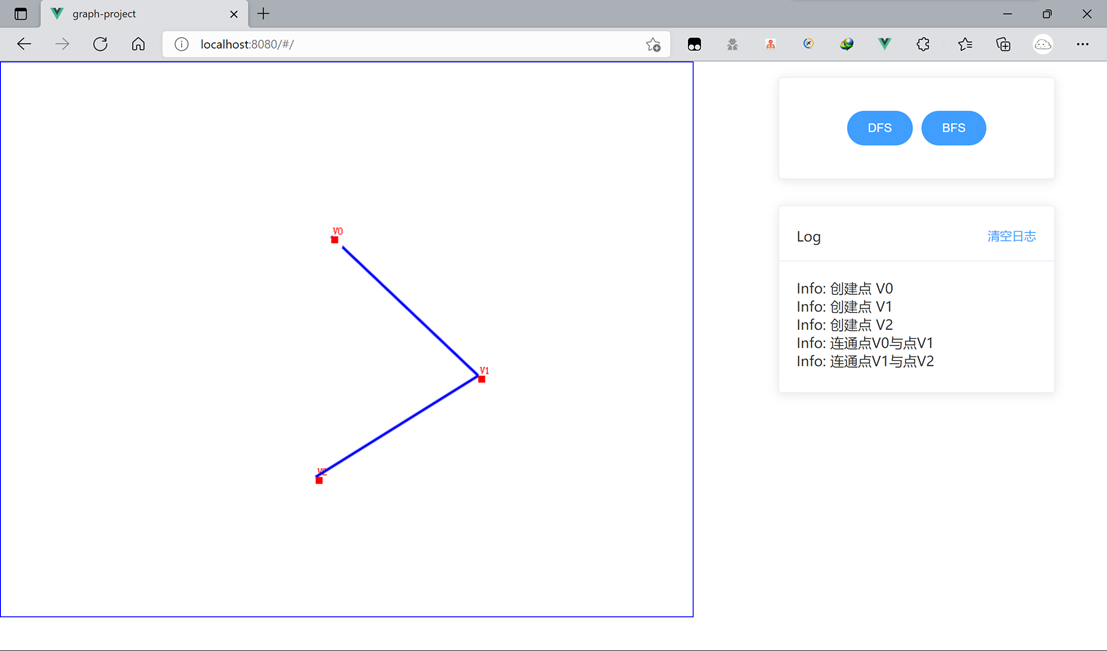This screenshot has height=651, width=1107.
Task: Click the DFS traversal button
Action: pos(880,128)
